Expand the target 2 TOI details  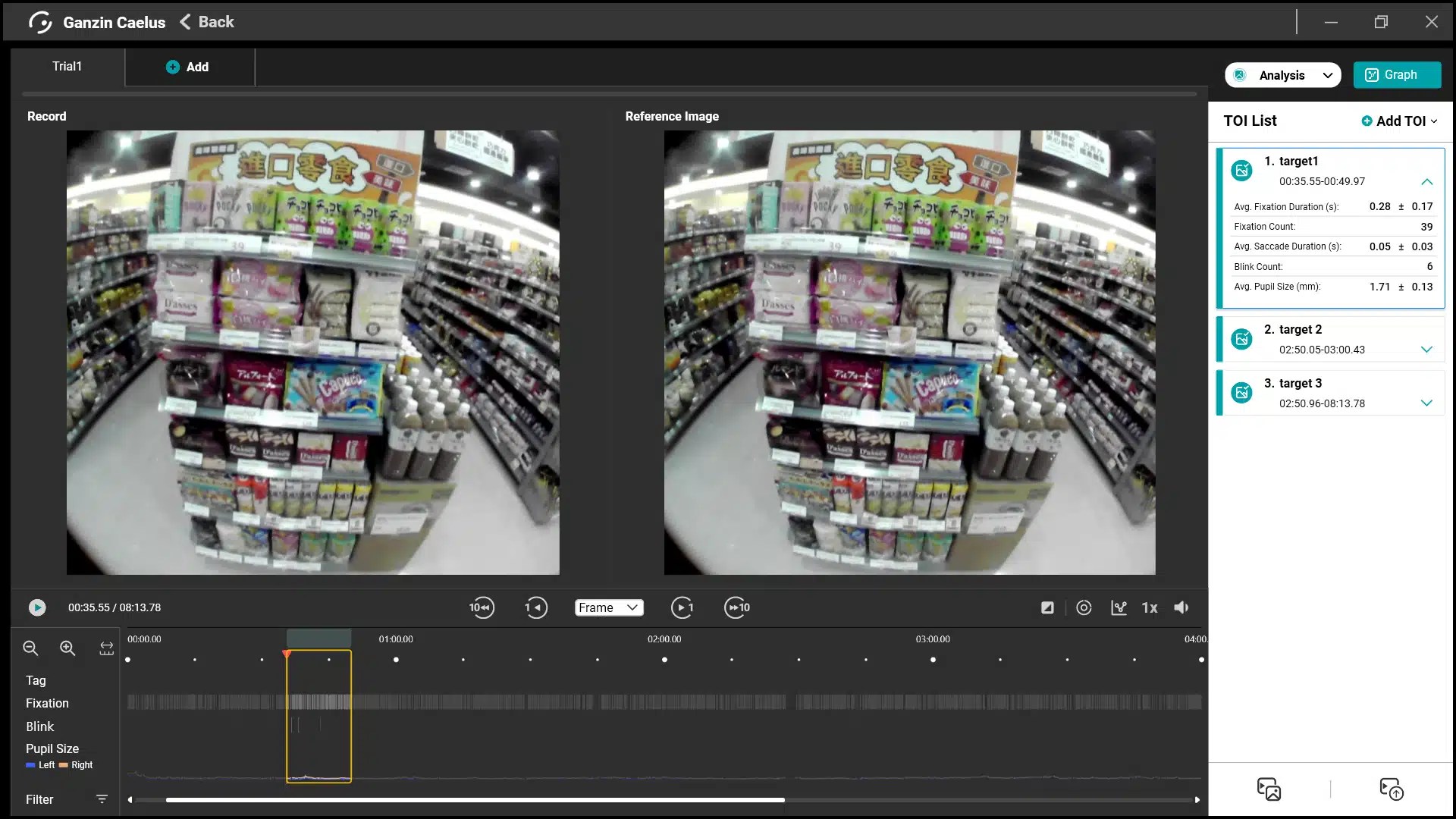point(1426,350)
